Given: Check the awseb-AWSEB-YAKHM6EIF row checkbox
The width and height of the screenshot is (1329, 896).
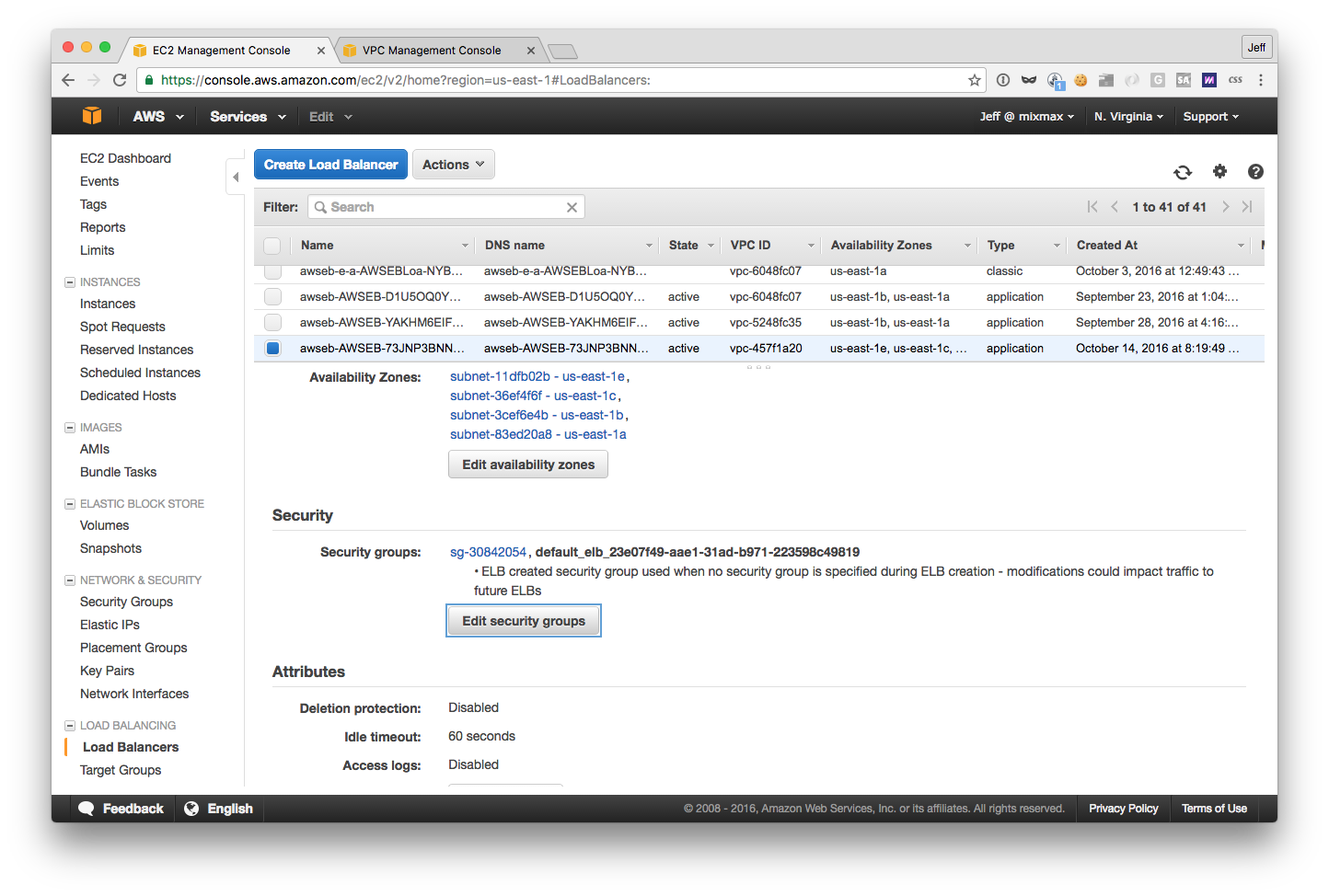Looking at the screenshot, I should [272, 323].
